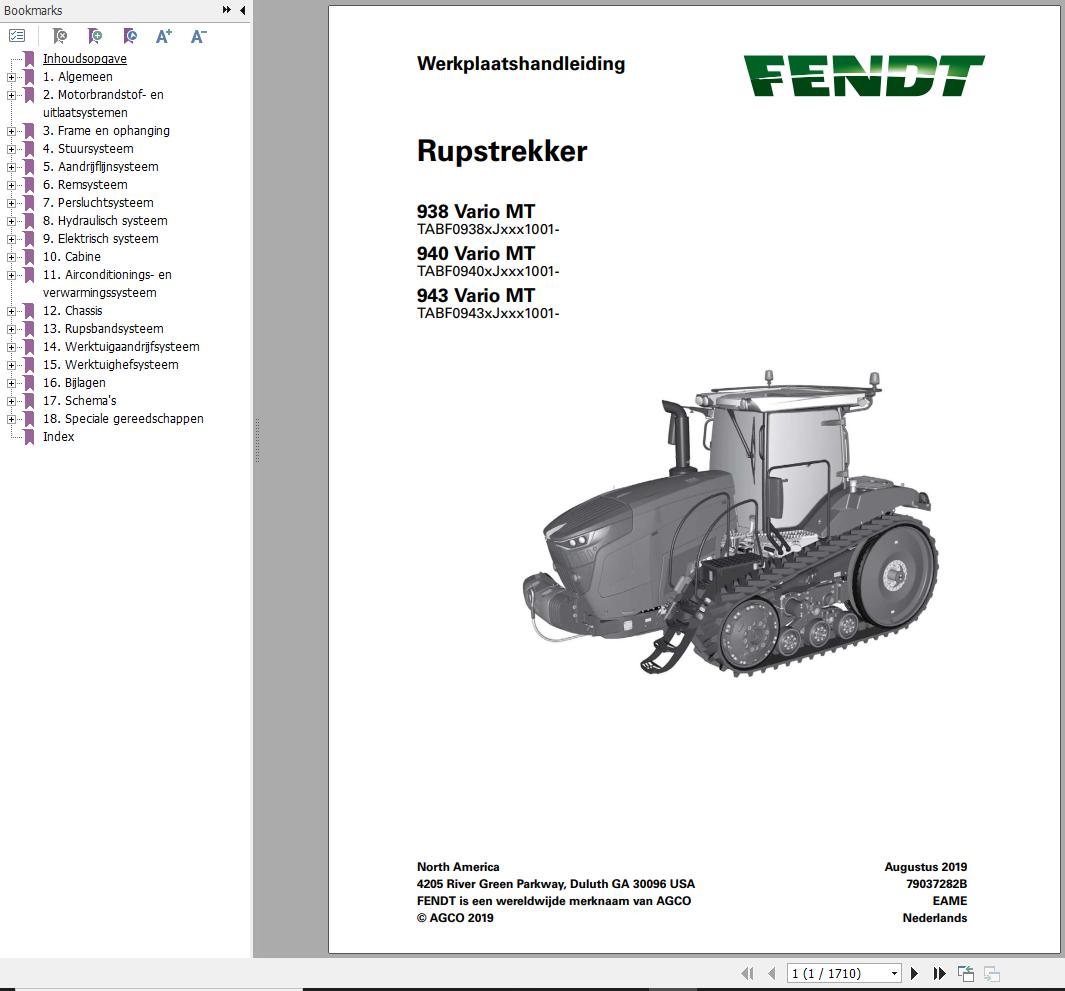Screen dimensions: 1065x991
Task: Expand the 6. Remsysteem bookmark
Action: [11, 185]
